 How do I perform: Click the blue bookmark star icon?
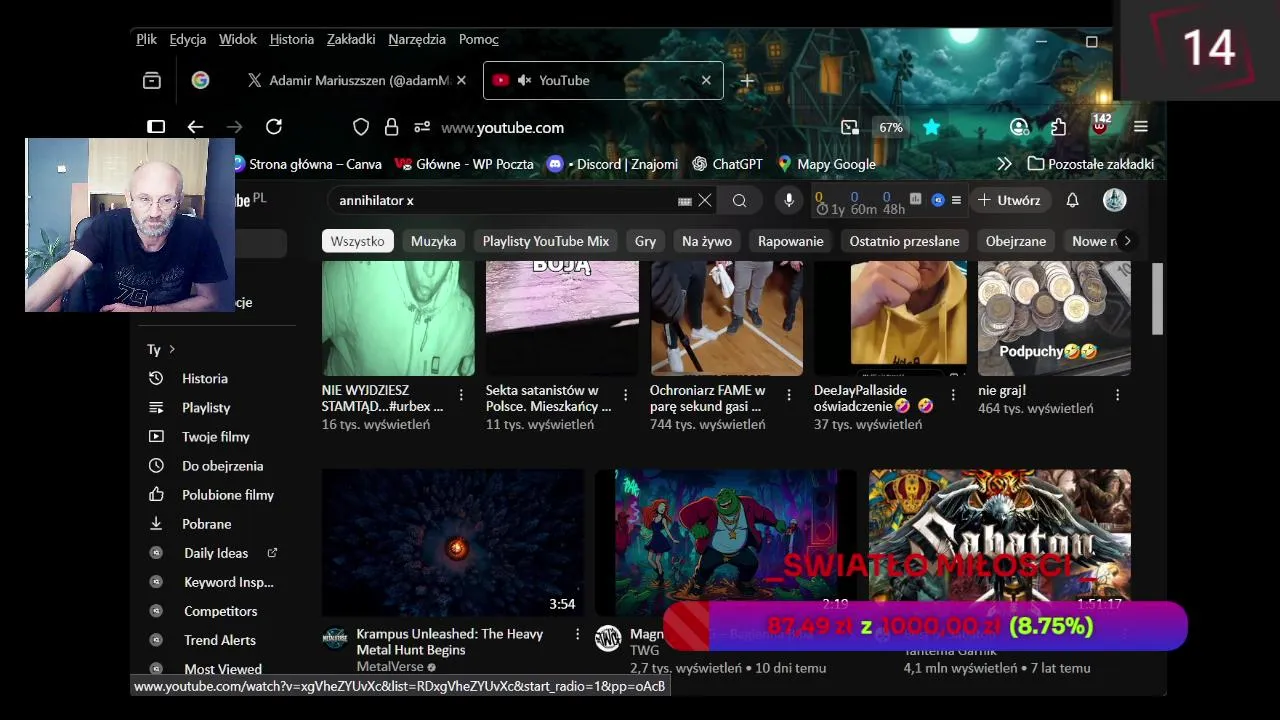932,127
